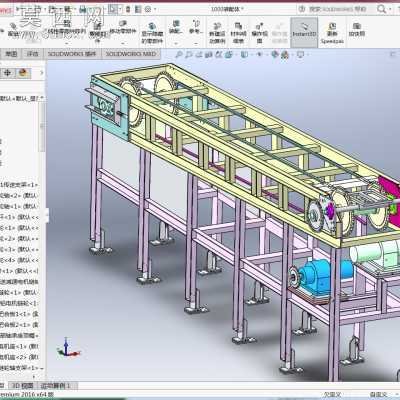Screen dimensions: 400x400
Task: Open dropdown under Linear Component Pattern
Action: (67, 43)
